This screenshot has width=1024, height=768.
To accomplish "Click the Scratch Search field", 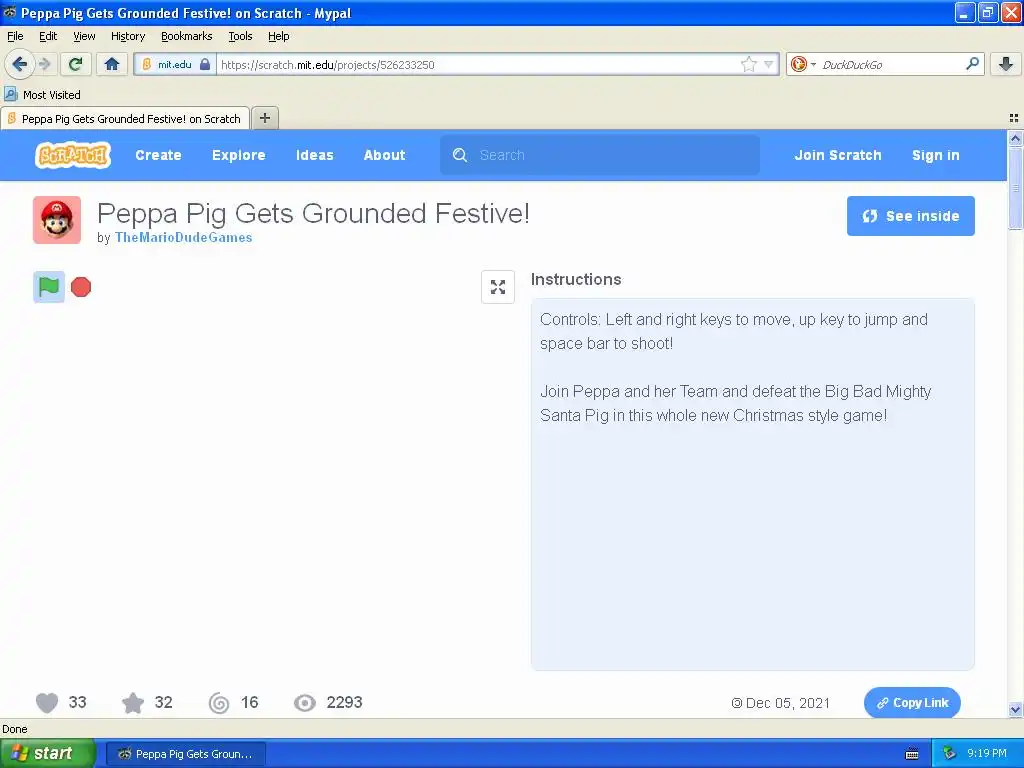I will pyautogui.click(x=600, y=155).
